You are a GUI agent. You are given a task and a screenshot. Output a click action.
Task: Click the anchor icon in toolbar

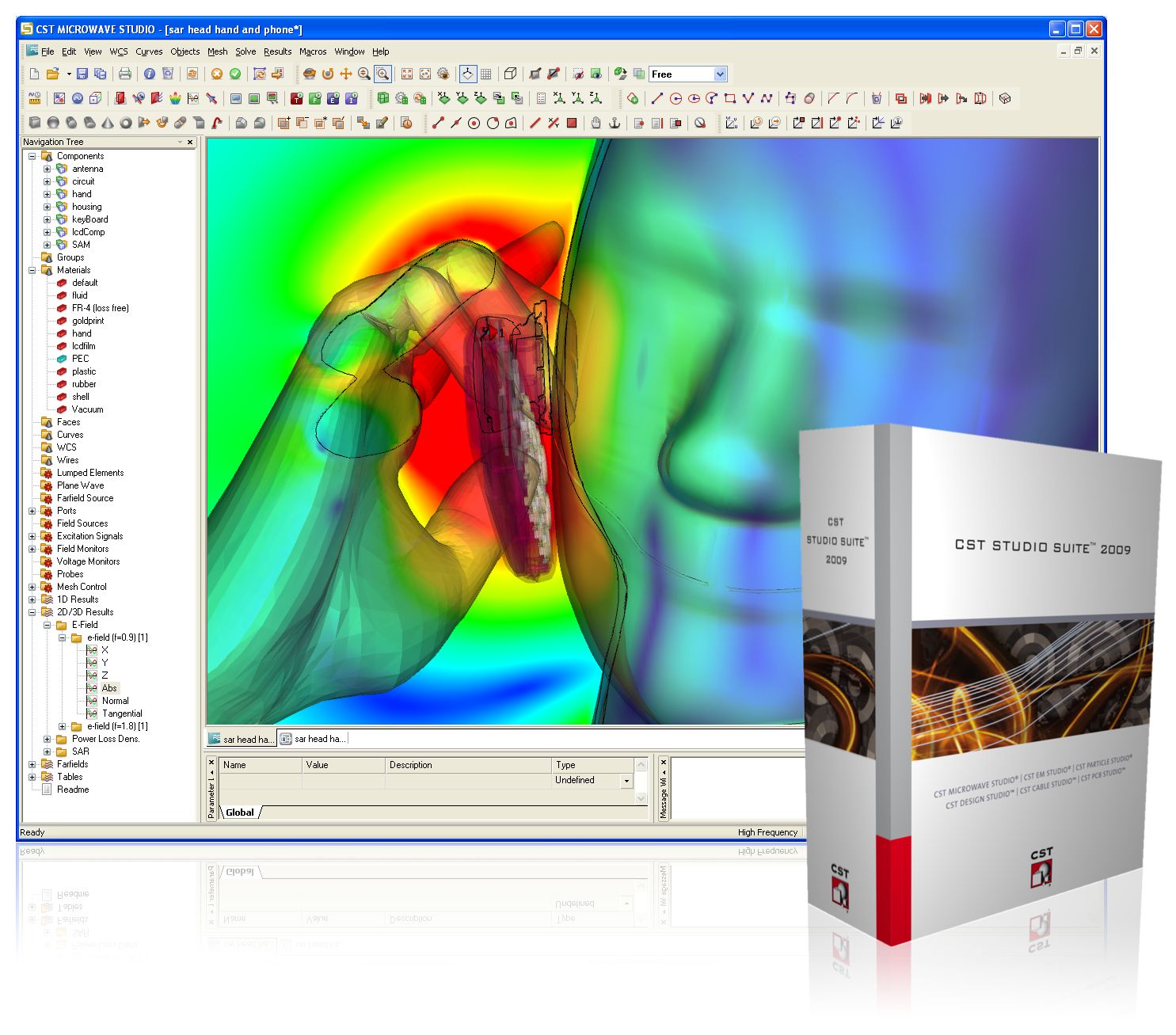coord(614,123)
